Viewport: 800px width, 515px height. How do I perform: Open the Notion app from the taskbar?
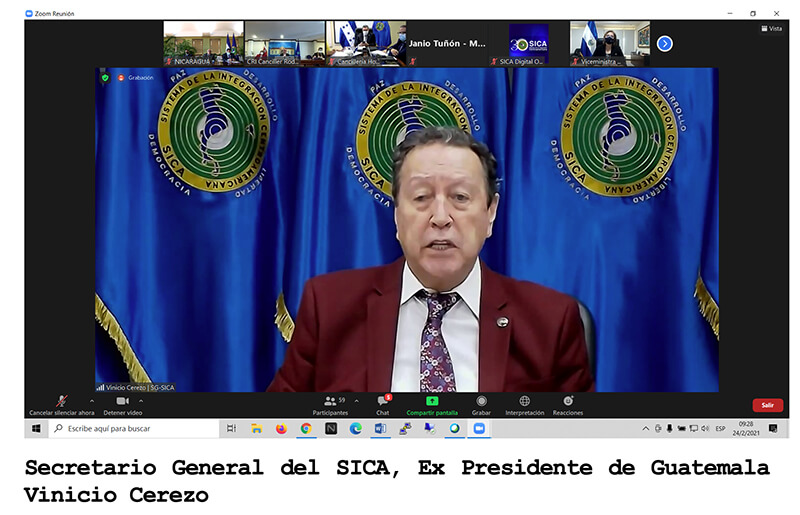331,429
